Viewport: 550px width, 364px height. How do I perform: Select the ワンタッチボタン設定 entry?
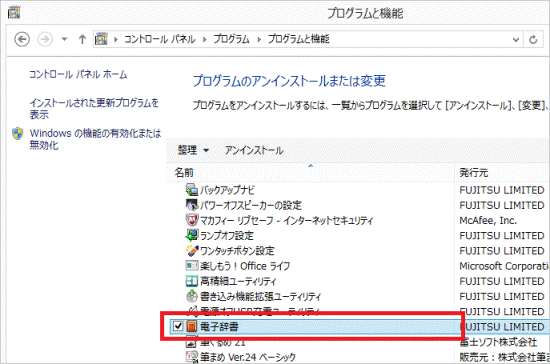click(x=237, y=250)
